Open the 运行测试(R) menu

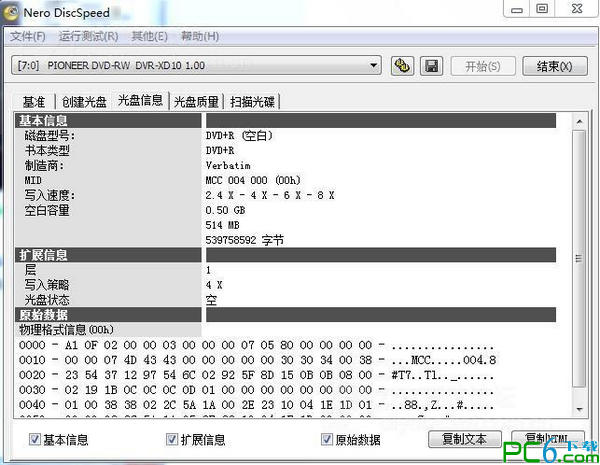click(88, 37)
